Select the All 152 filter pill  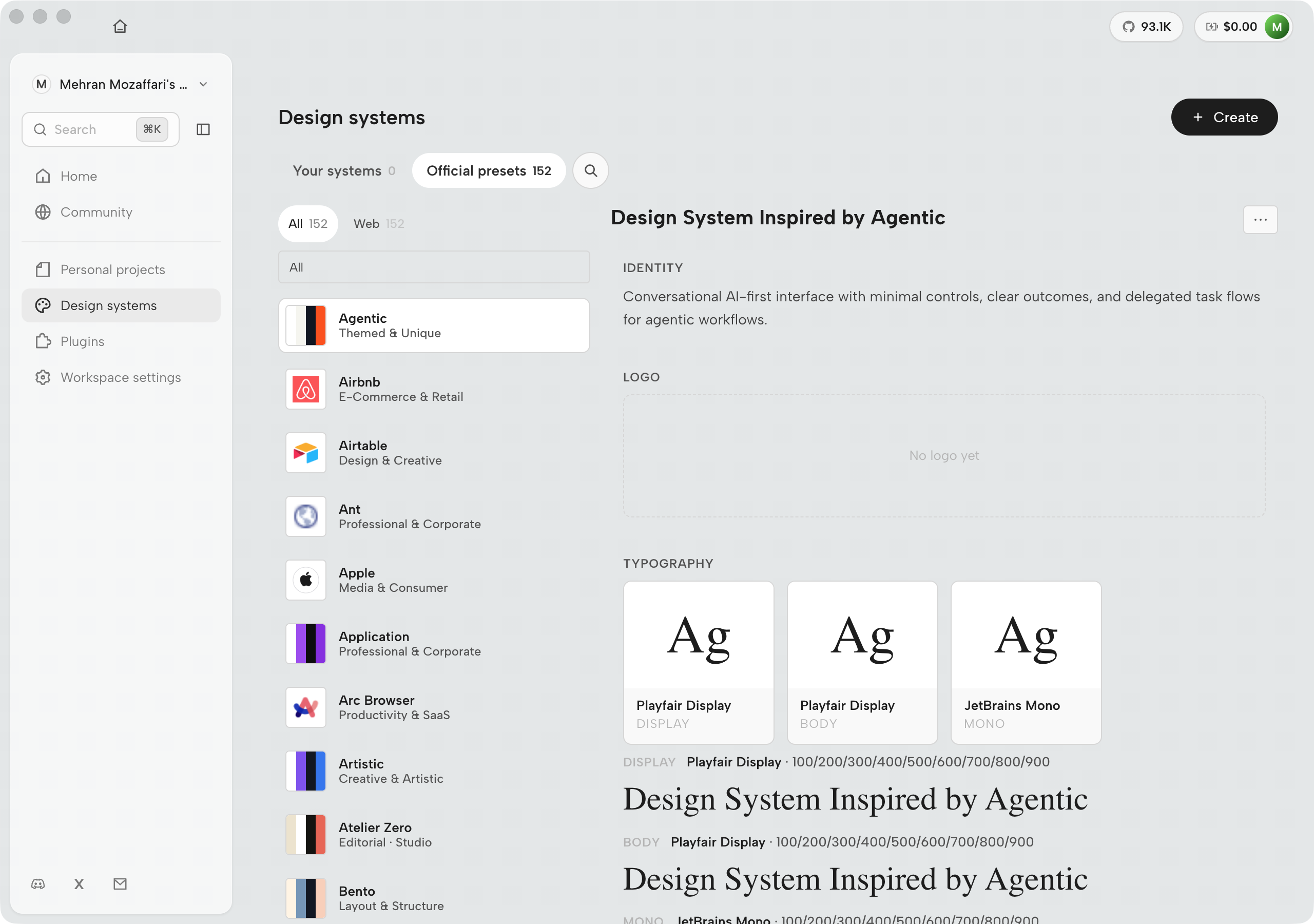coord(308,224)
